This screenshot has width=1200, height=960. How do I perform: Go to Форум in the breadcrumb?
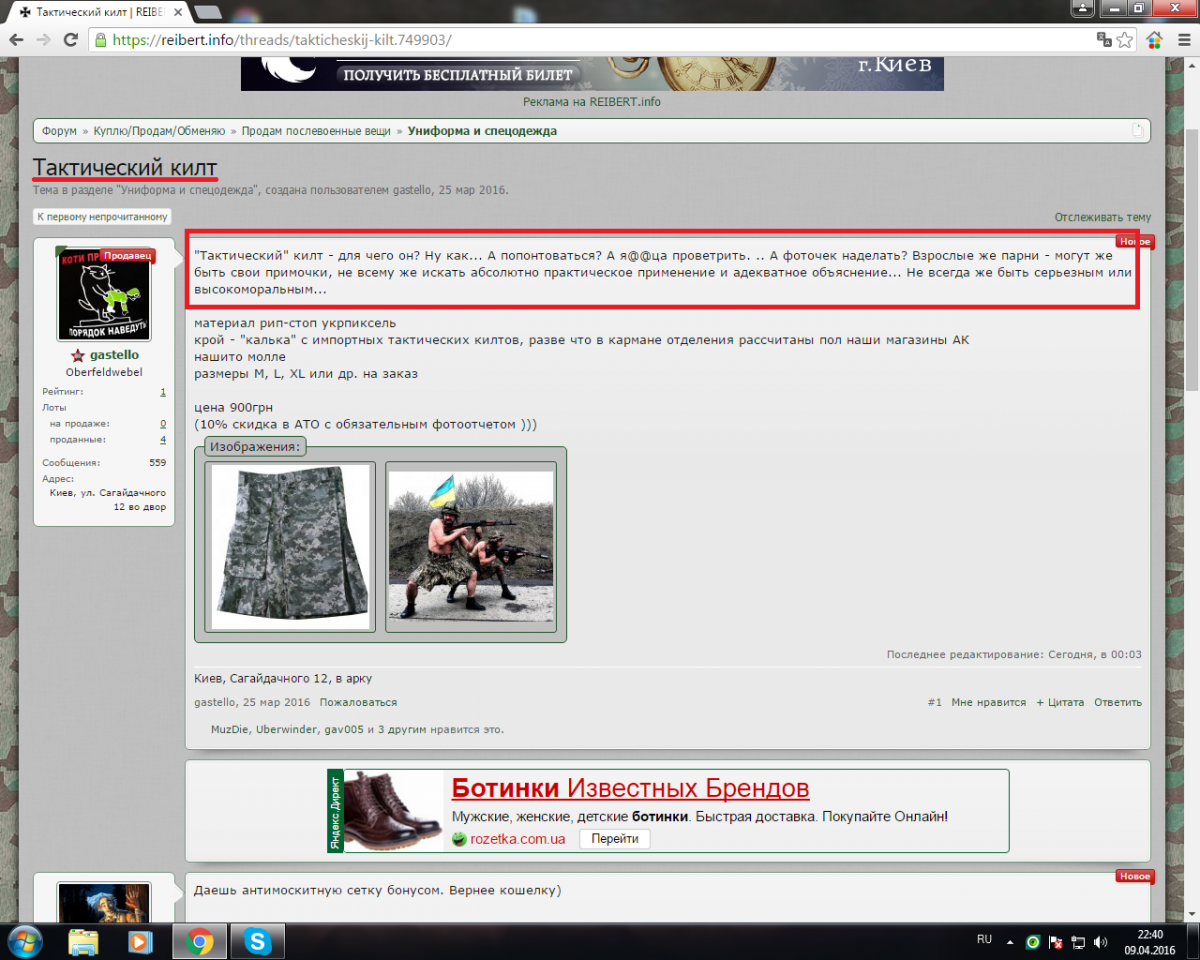click(59, 131)
